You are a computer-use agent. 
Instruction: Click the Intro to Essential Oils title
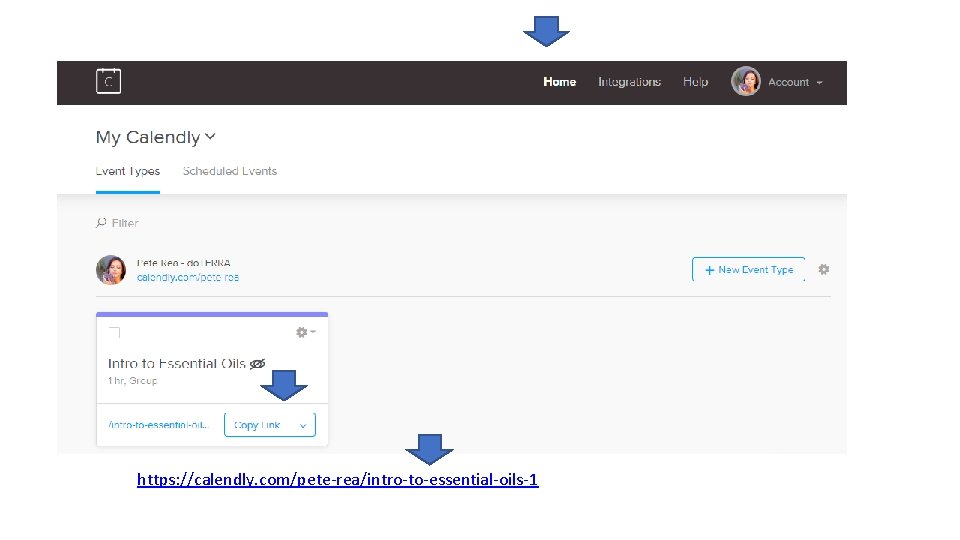click(x=176, y=364)
